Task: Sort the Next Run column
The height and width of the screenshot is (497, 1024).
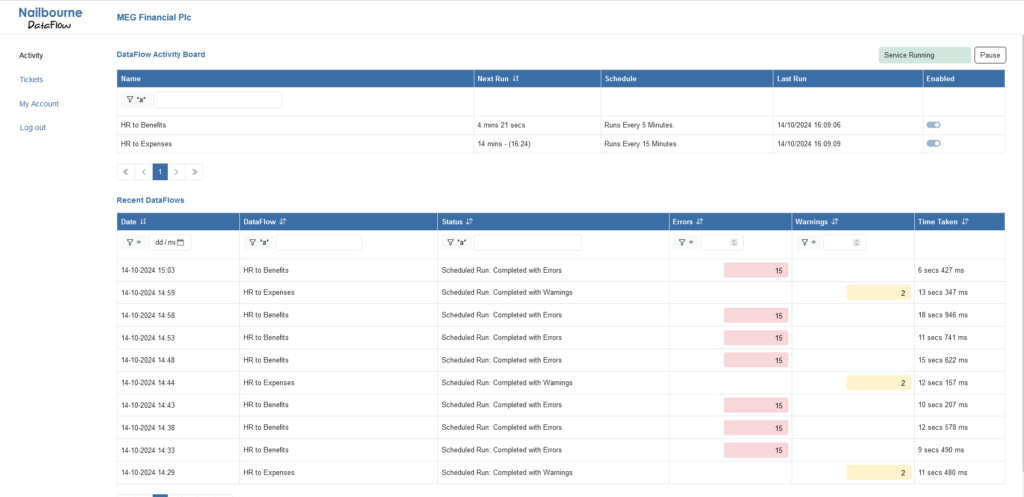Action: 516,78
